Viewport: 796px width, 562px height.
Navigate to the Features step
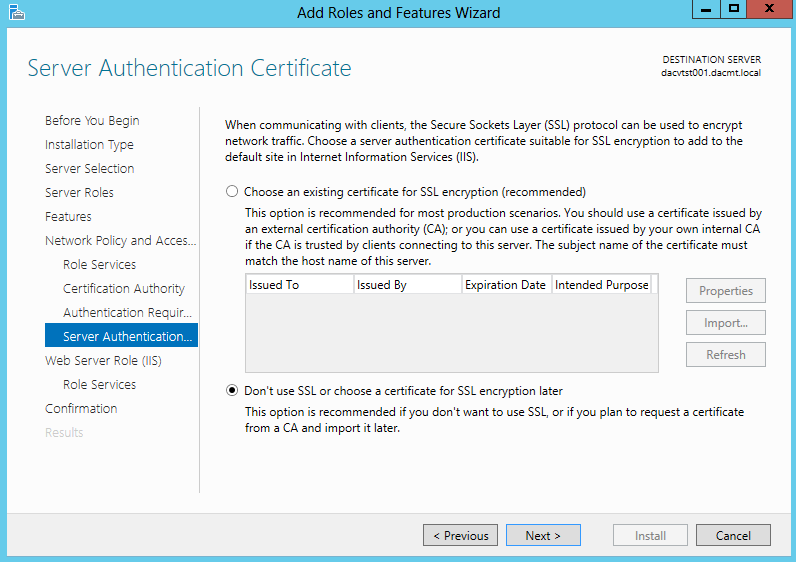click(68, 216)
